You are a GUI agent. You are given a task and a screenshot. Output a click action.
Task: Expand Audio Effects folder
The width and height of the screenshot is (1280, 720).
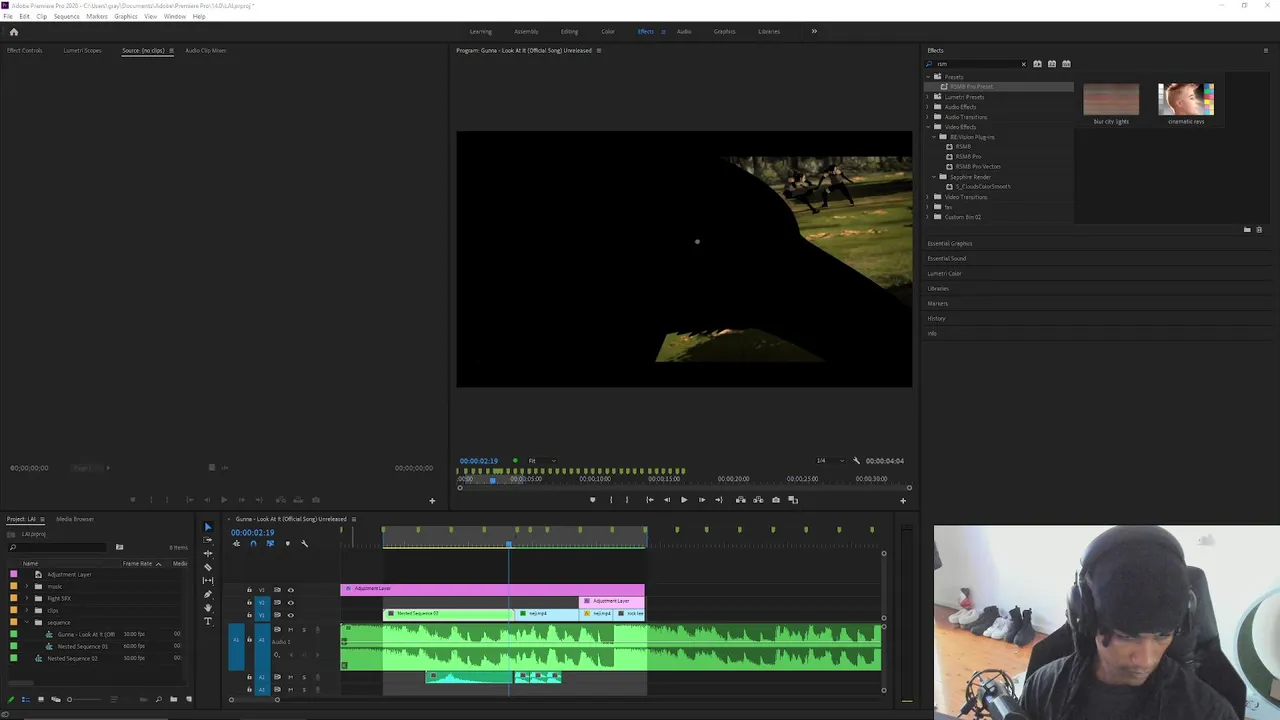(x=929, y=107)
